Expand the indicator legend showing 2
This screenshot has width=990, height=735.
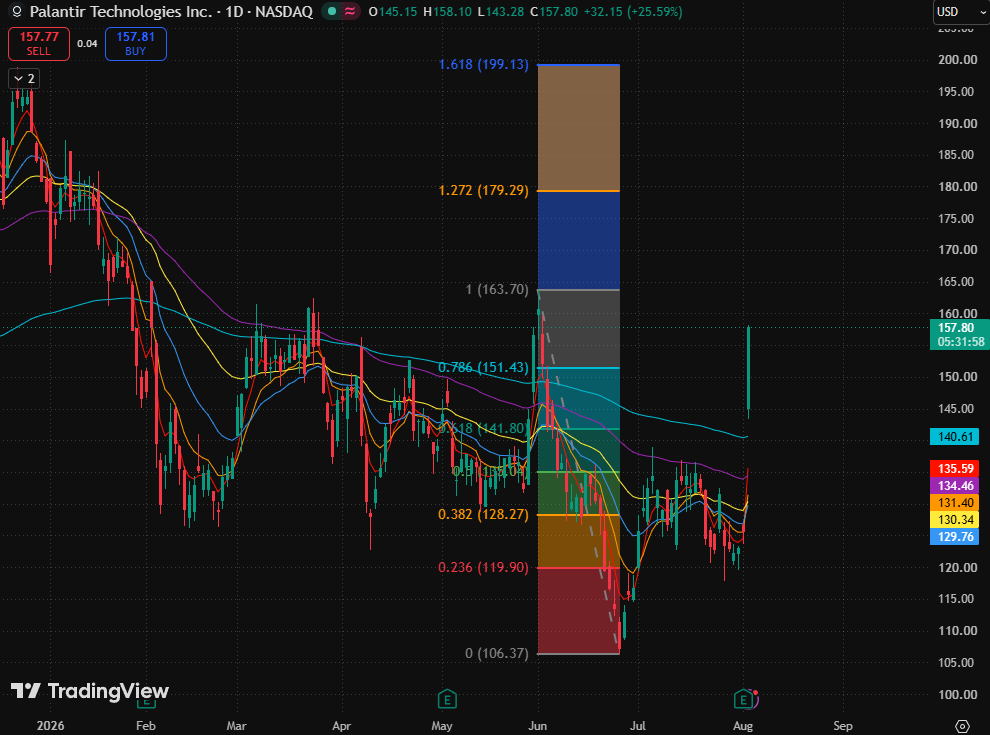click(24, 79)
